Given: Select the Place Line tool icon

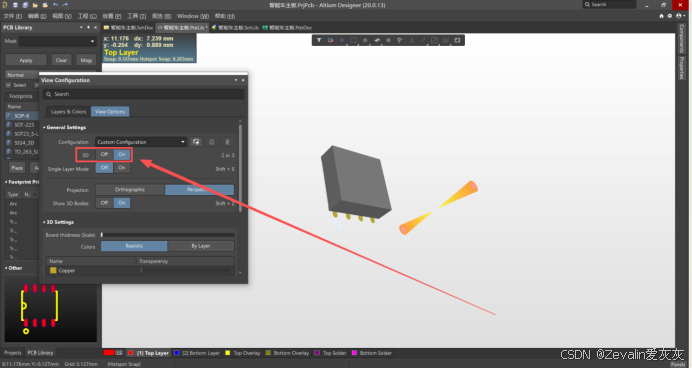Looking at the screenshot, I should 423,40.
